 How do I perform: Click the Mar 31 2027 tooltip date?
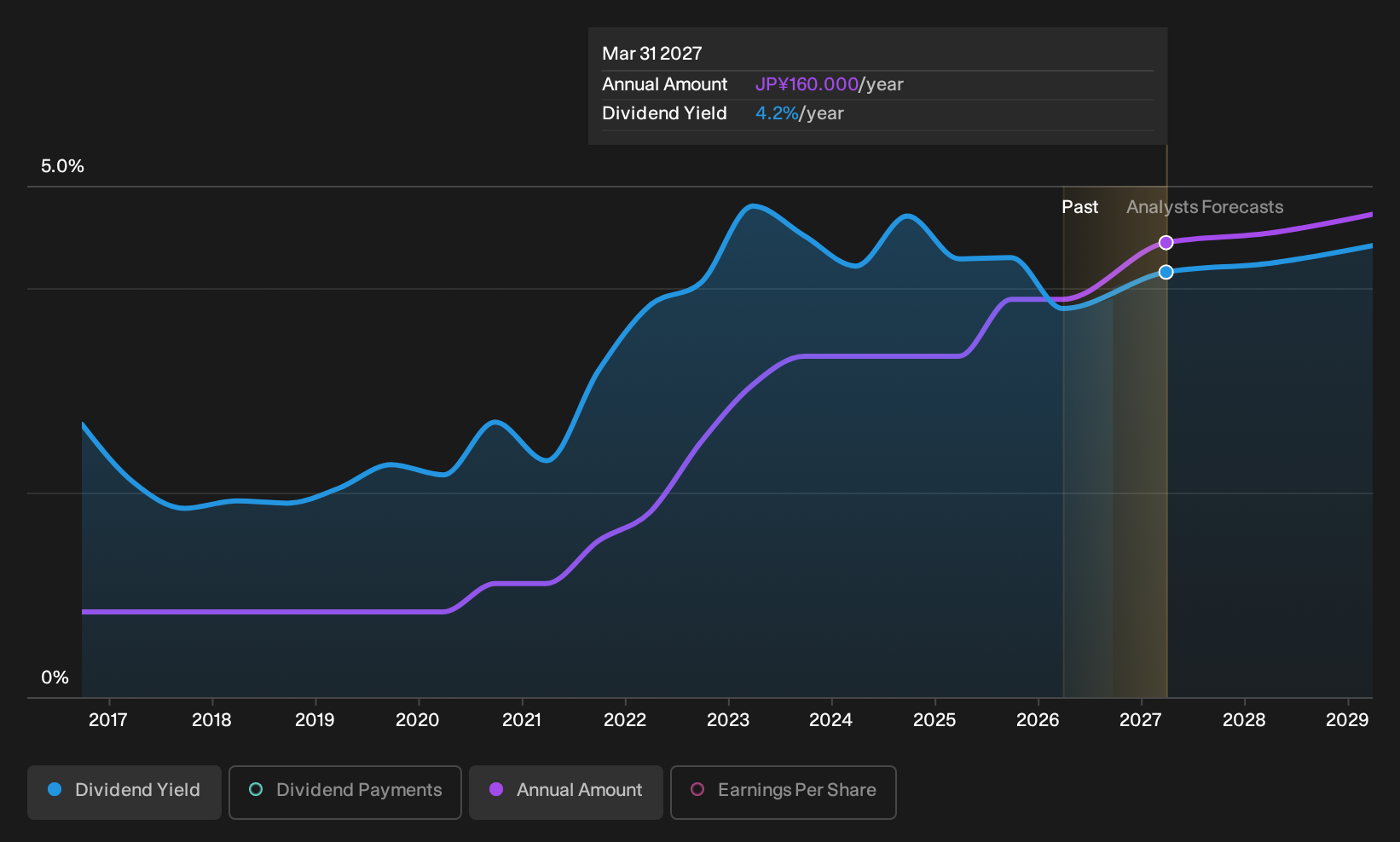[652, 54]
